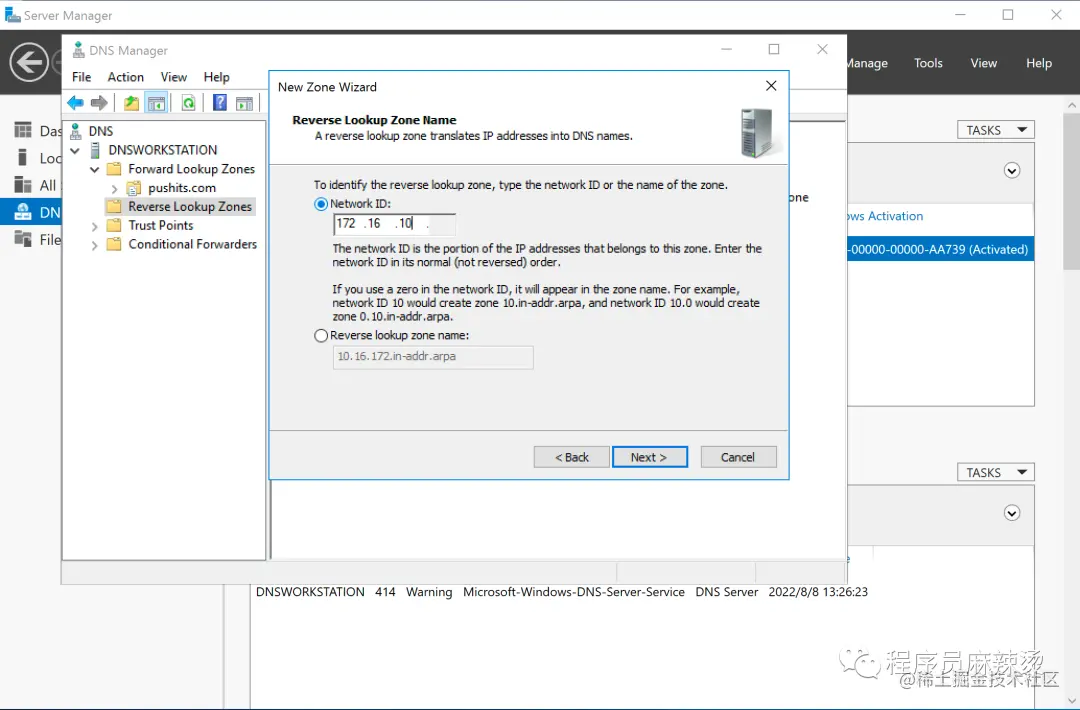Open the upper TASKS dropdown
The height and width of the screenshot is (710, 1080).
click(x=995, y=130)
